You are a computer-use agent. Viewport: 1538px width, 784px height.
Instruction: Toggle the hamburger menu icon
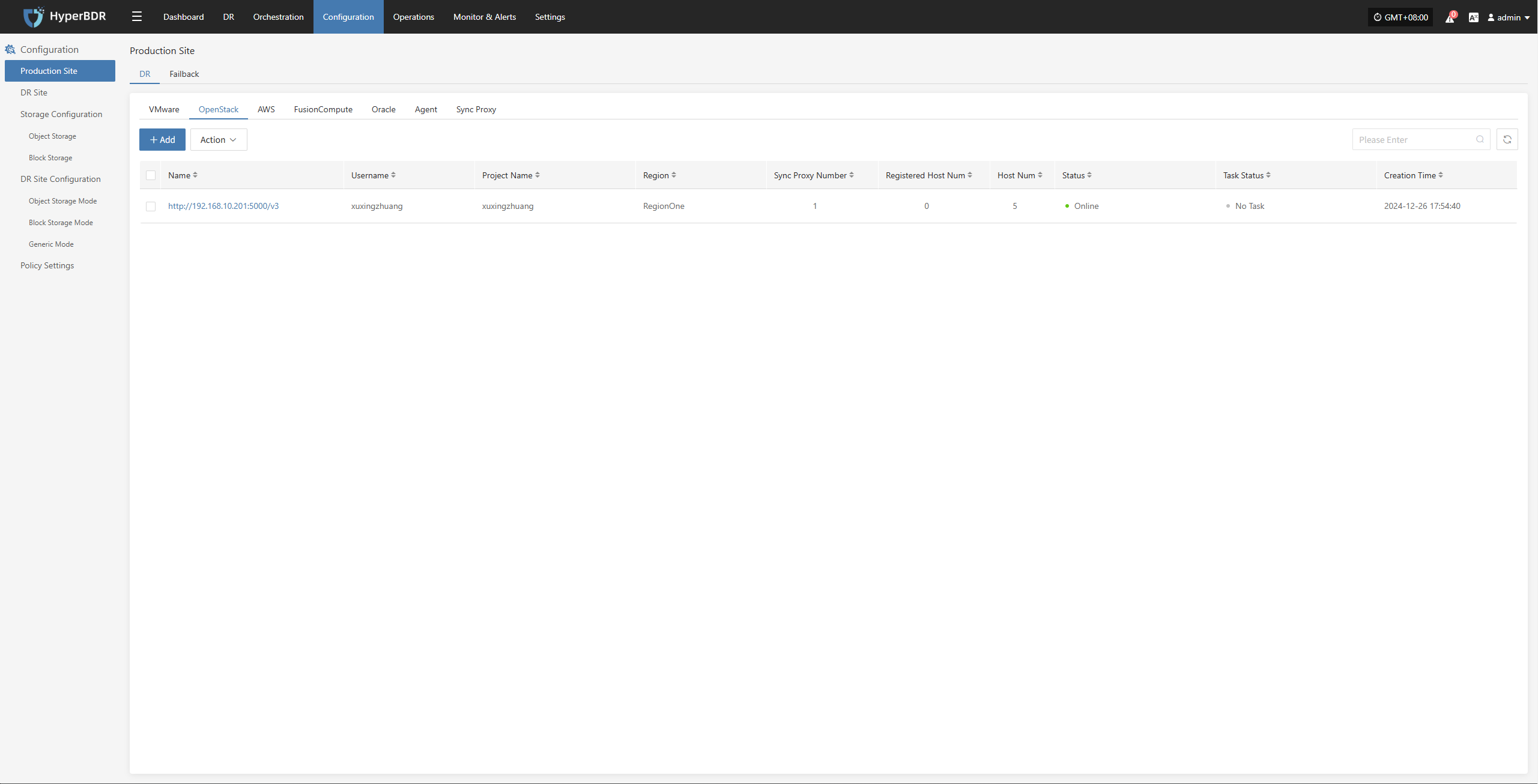click(137, 17)
